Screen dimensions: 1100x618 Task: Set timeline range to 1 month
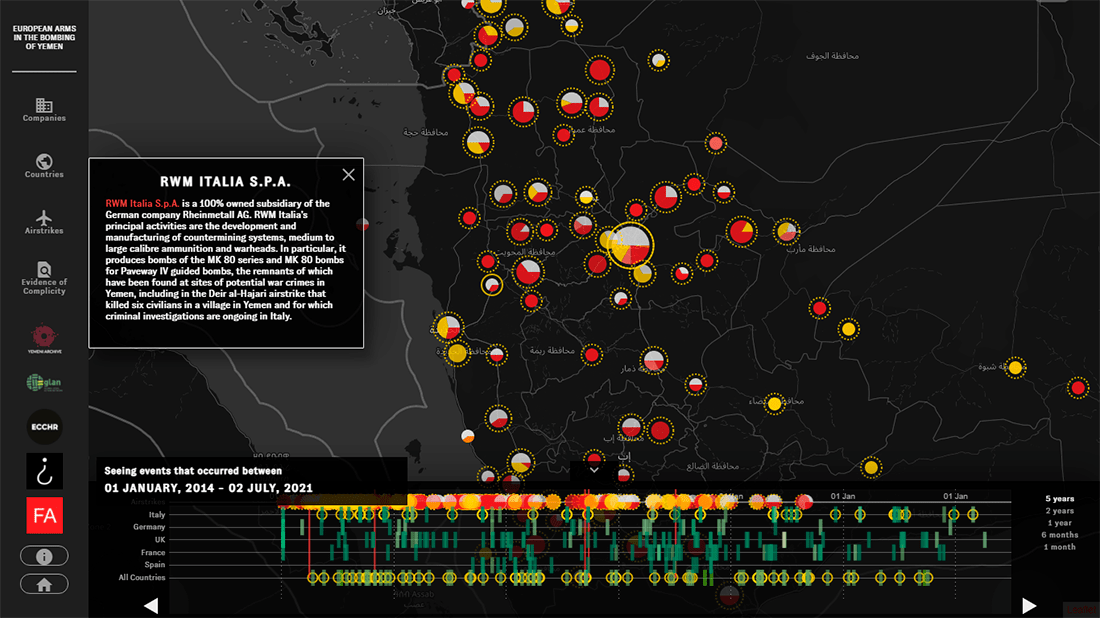point(1059,546)
